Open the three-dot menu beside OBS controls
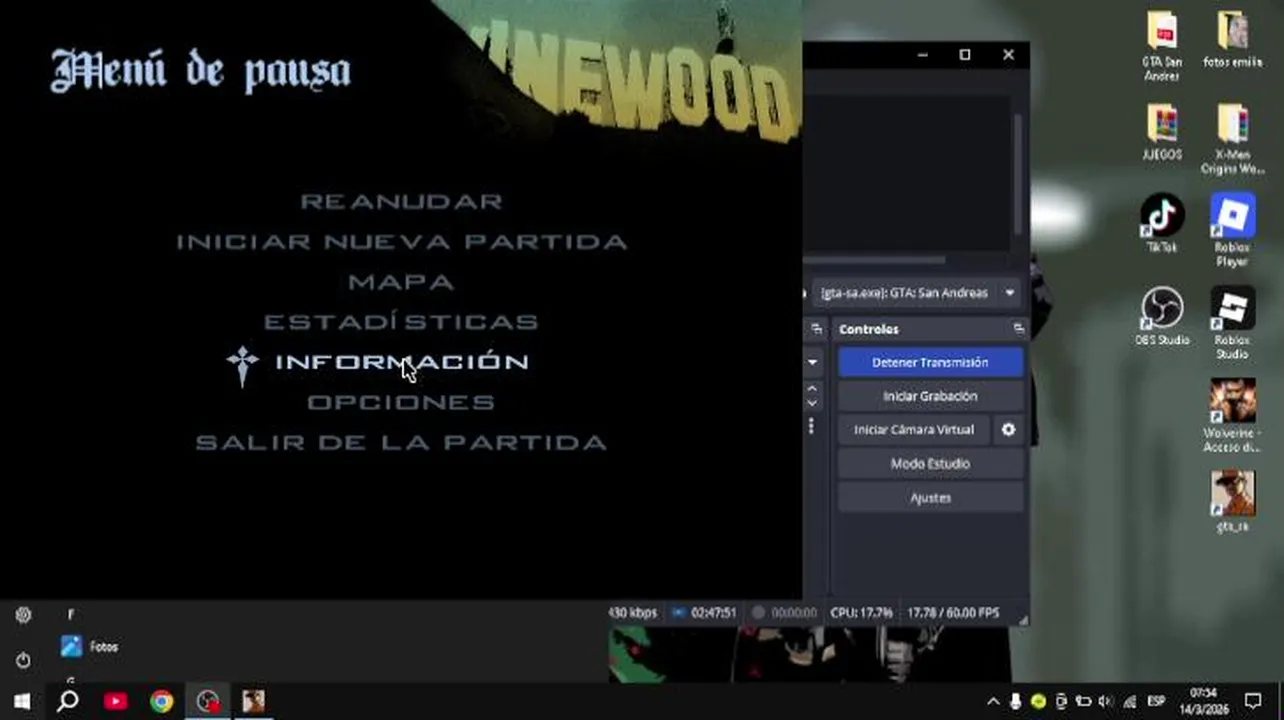Viewport: 1284px width, 720px height. coord(811,427)
